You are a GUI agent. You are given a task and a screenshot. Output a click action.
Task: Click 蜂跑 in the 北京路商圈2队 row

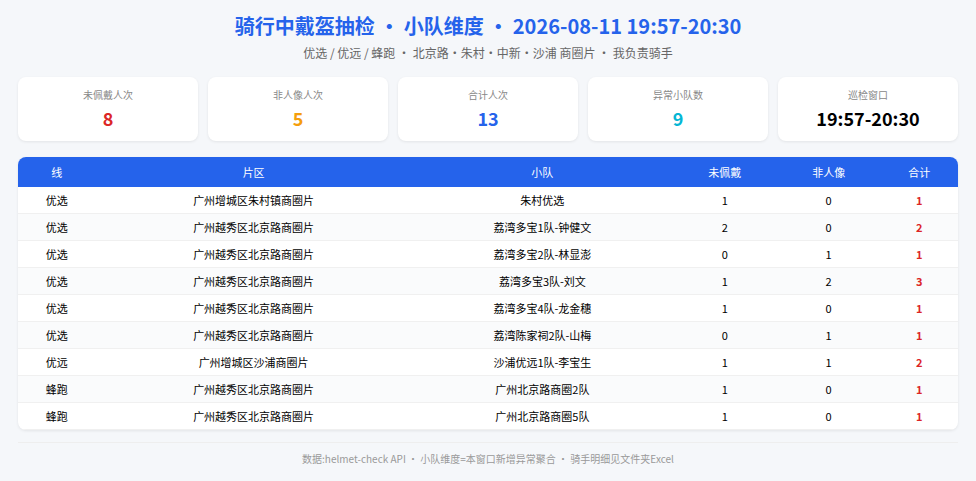(x=57, y=390)
